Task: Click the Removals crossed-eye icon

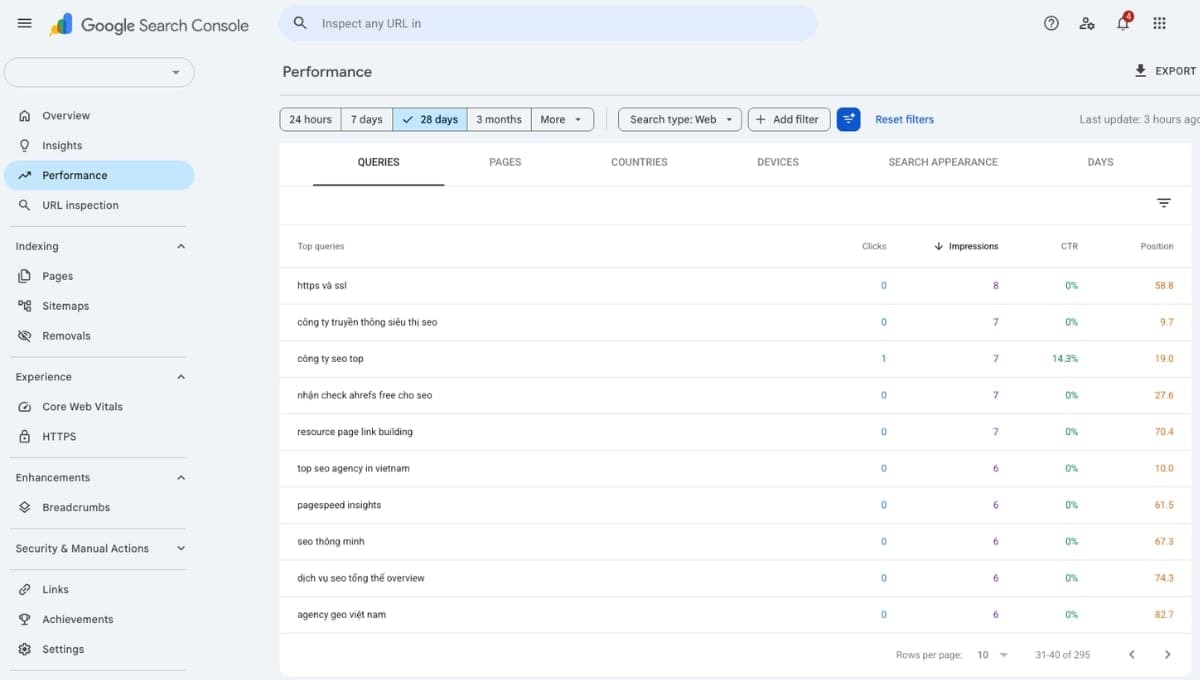Action: tap(25, 336)
